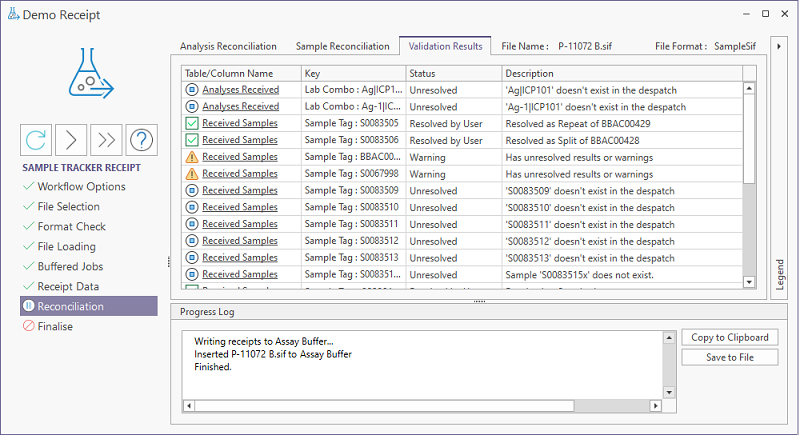Click the refresh circular arrow button
The width and height of the screenshot is (799, 435).
pos(37,140)
